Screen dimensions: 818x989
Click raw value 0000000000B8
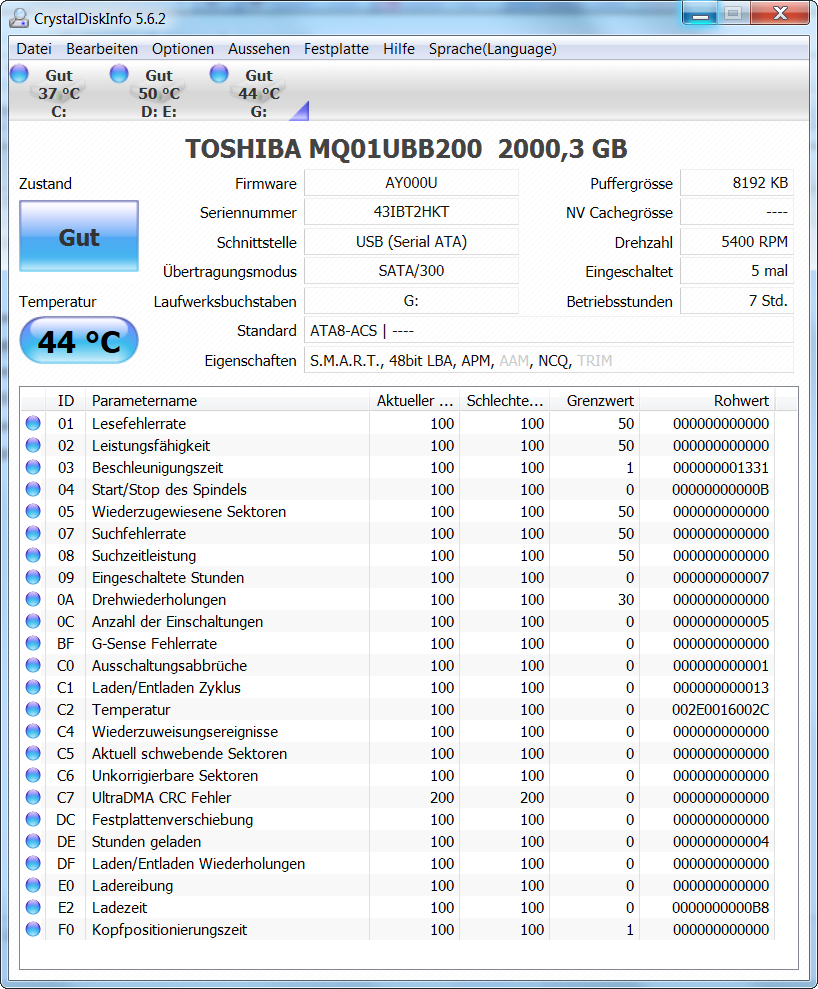tap(720, 908)
